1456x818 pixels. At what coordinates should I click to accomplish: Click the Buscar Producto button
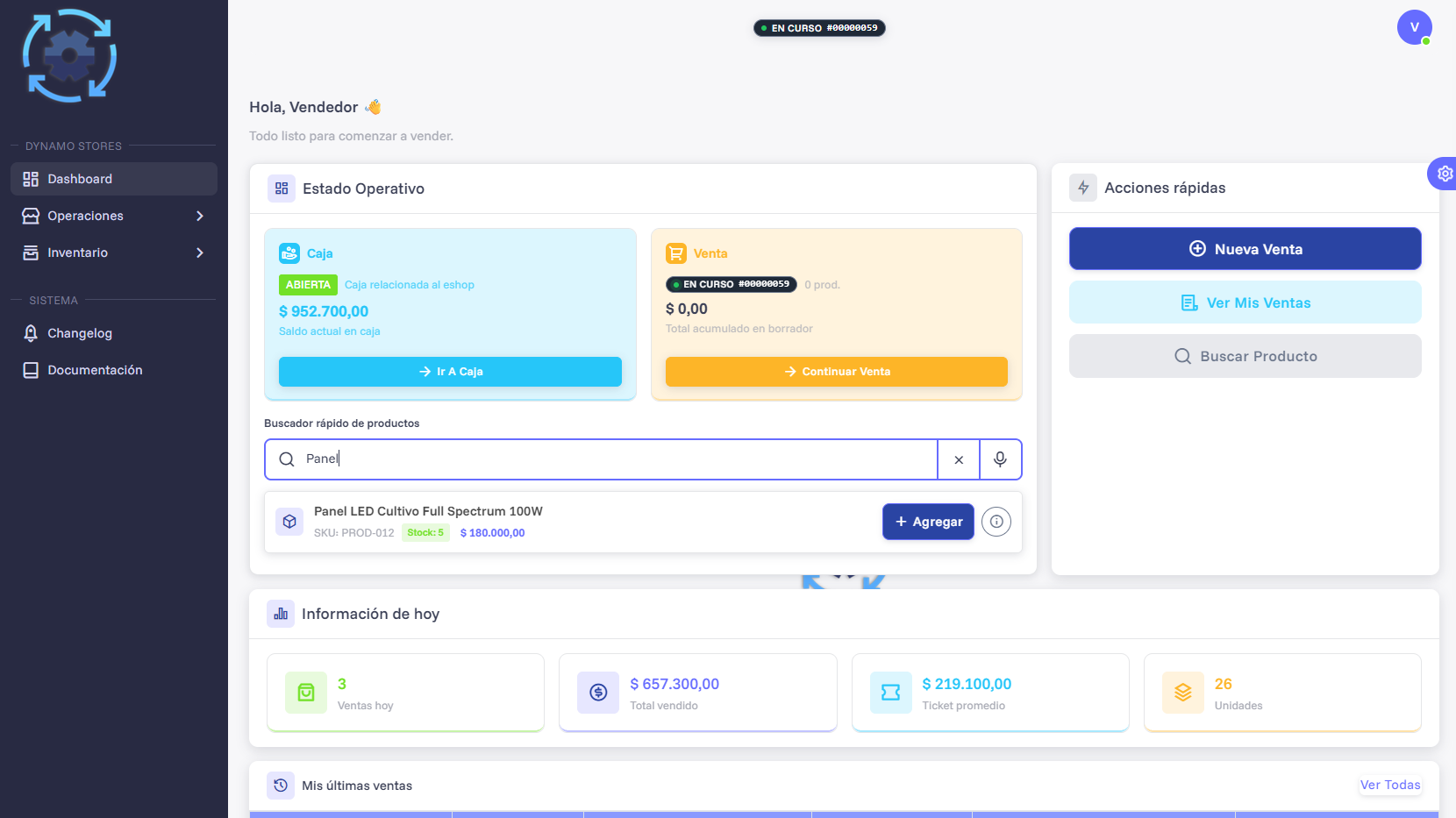1245,356
